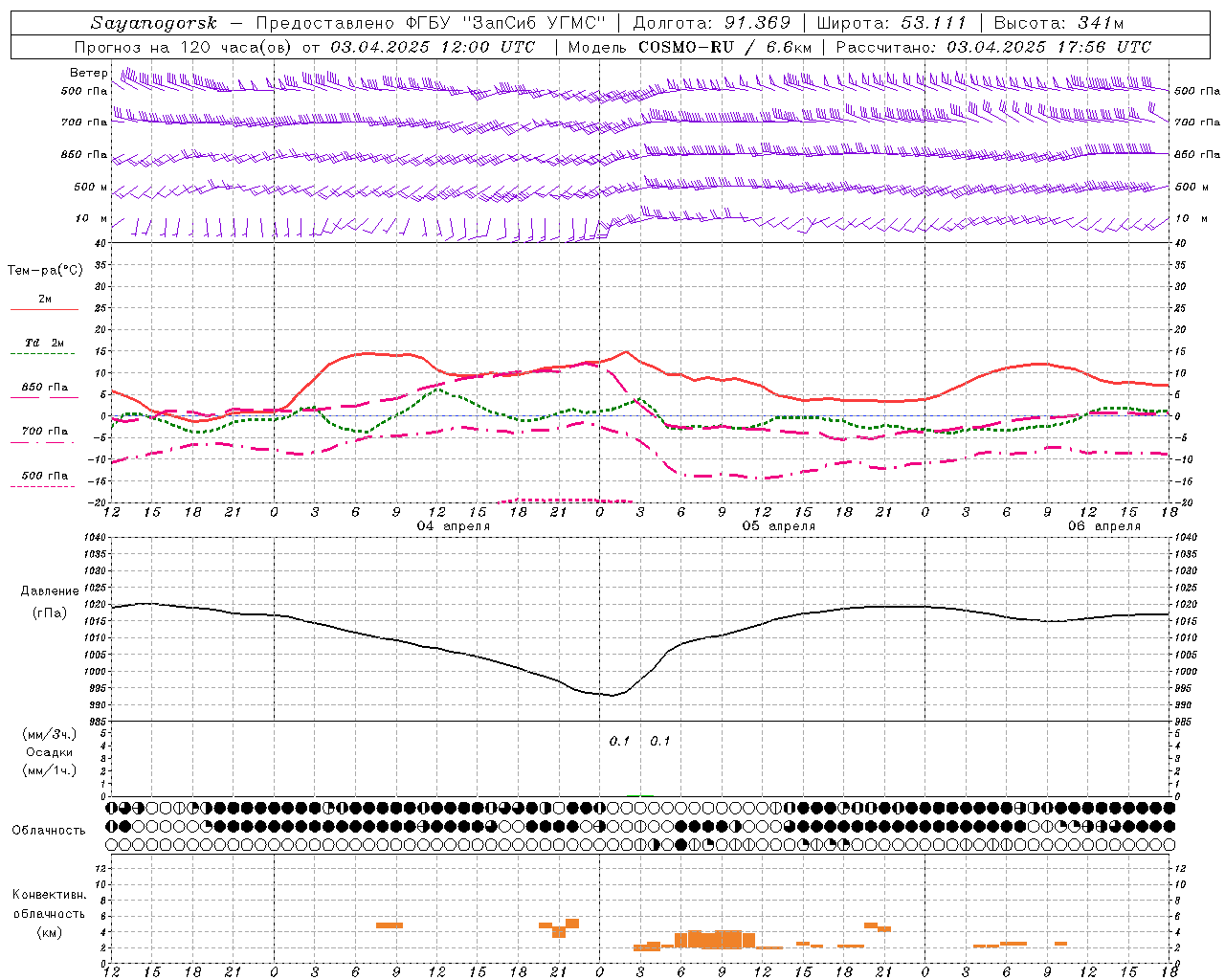
Task: Select the 'Прогноз на 120 часа(ов)' forecast text
Action: [184, 47]
